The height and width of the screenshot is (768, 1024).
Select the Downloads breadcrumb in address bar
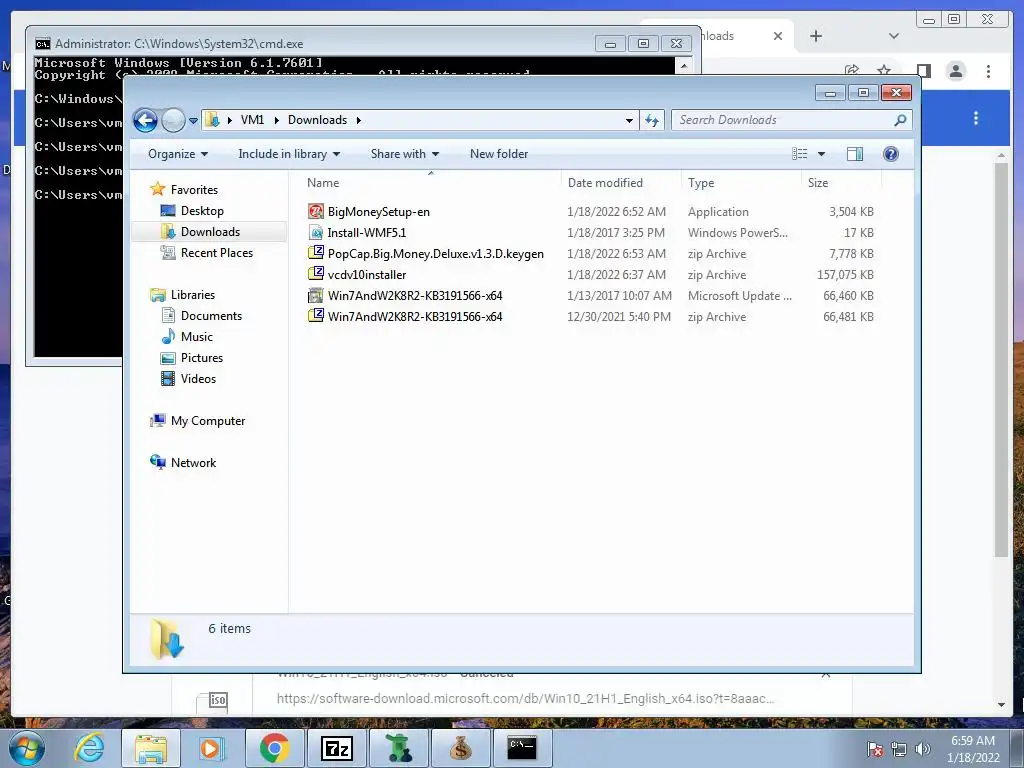(x=317, y=120)
